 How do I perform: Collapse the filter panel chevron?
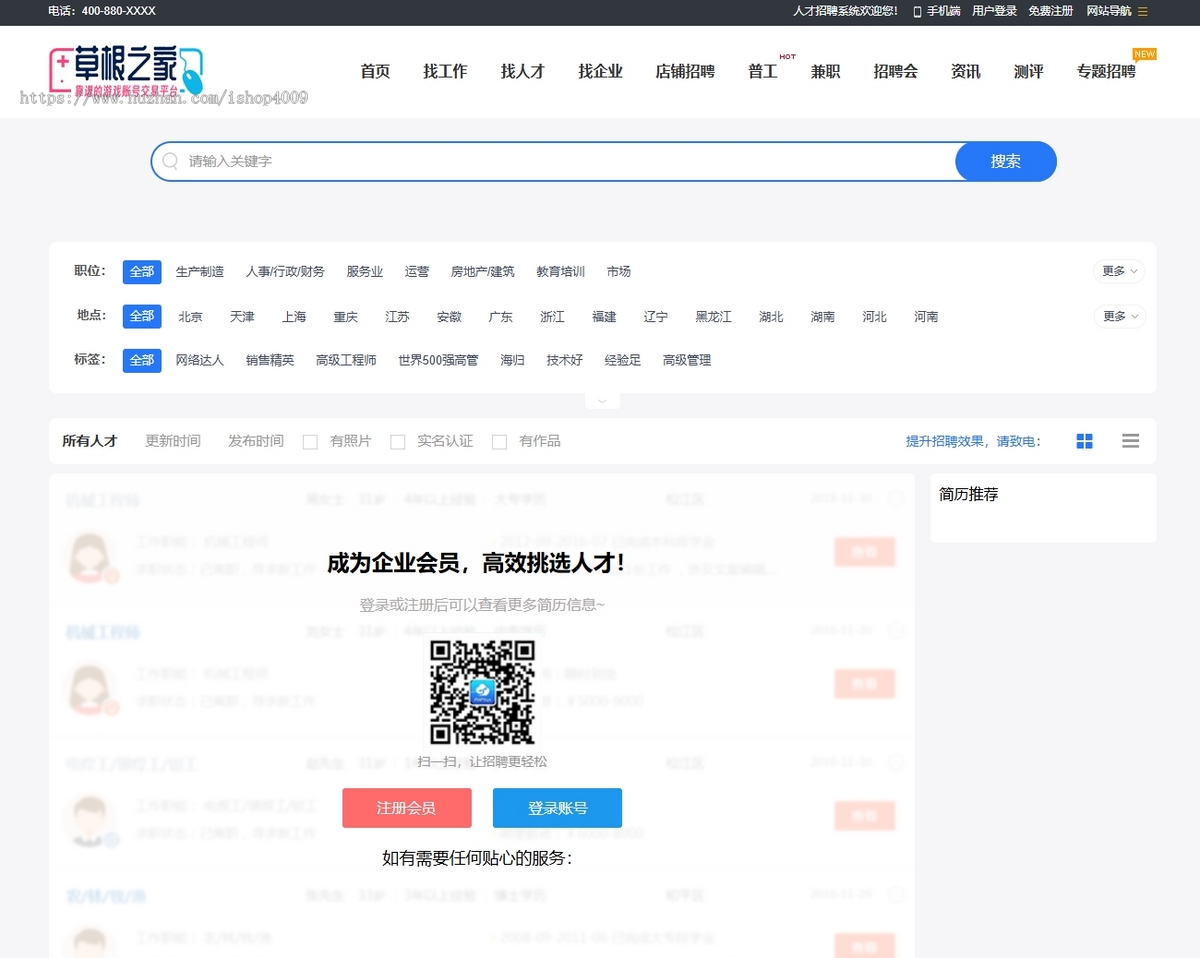[602, 400]
